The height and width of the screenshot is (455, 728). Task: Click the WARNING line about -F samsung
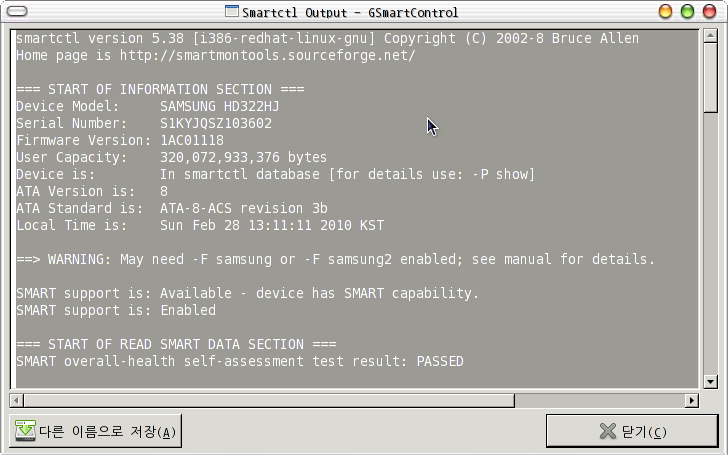pos(335,259)
